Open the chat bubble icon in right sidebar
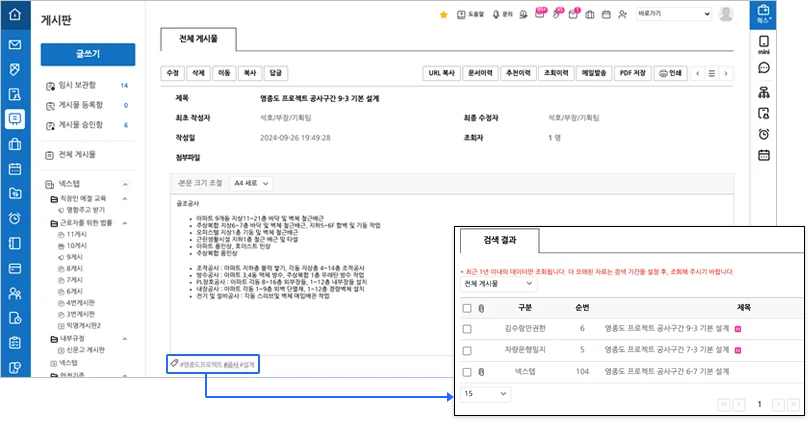This screenshot has height=421, width=809. pyautogui.click(x=763, y=68)
